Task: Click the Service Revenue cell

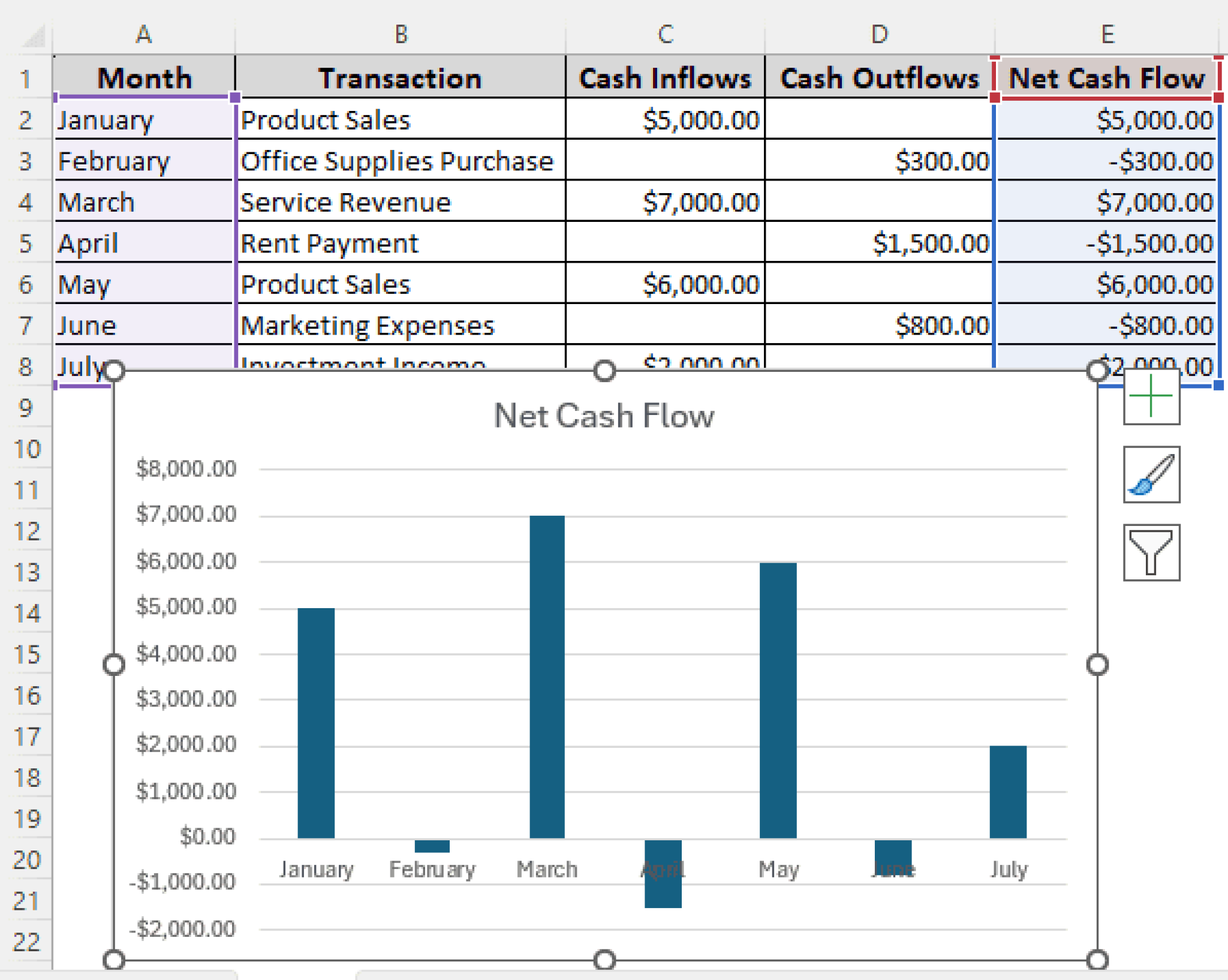Action: pos(401,202)
